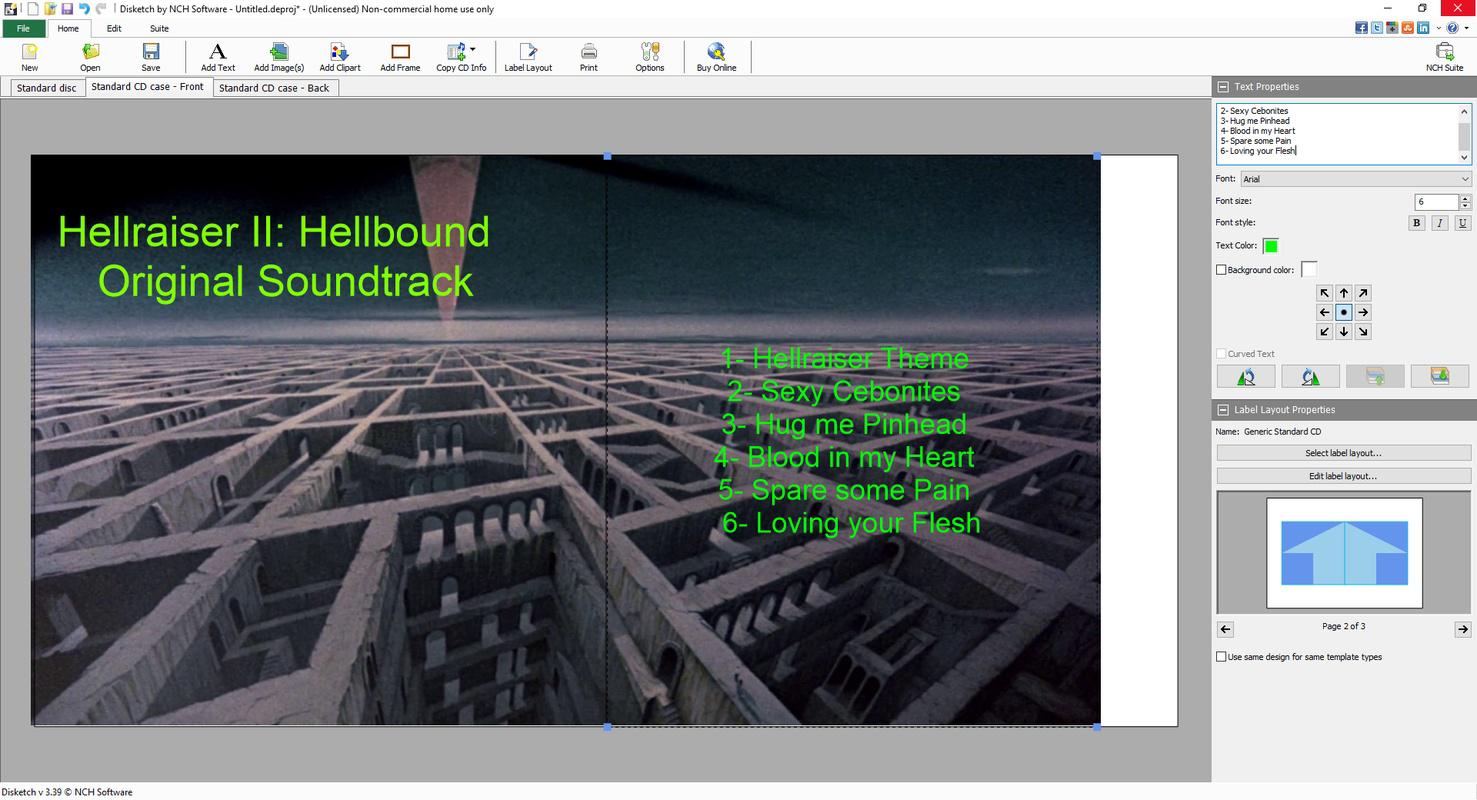1477x800 pixels.
Task: Click the quick-access open folder icon
Action: 50,9
